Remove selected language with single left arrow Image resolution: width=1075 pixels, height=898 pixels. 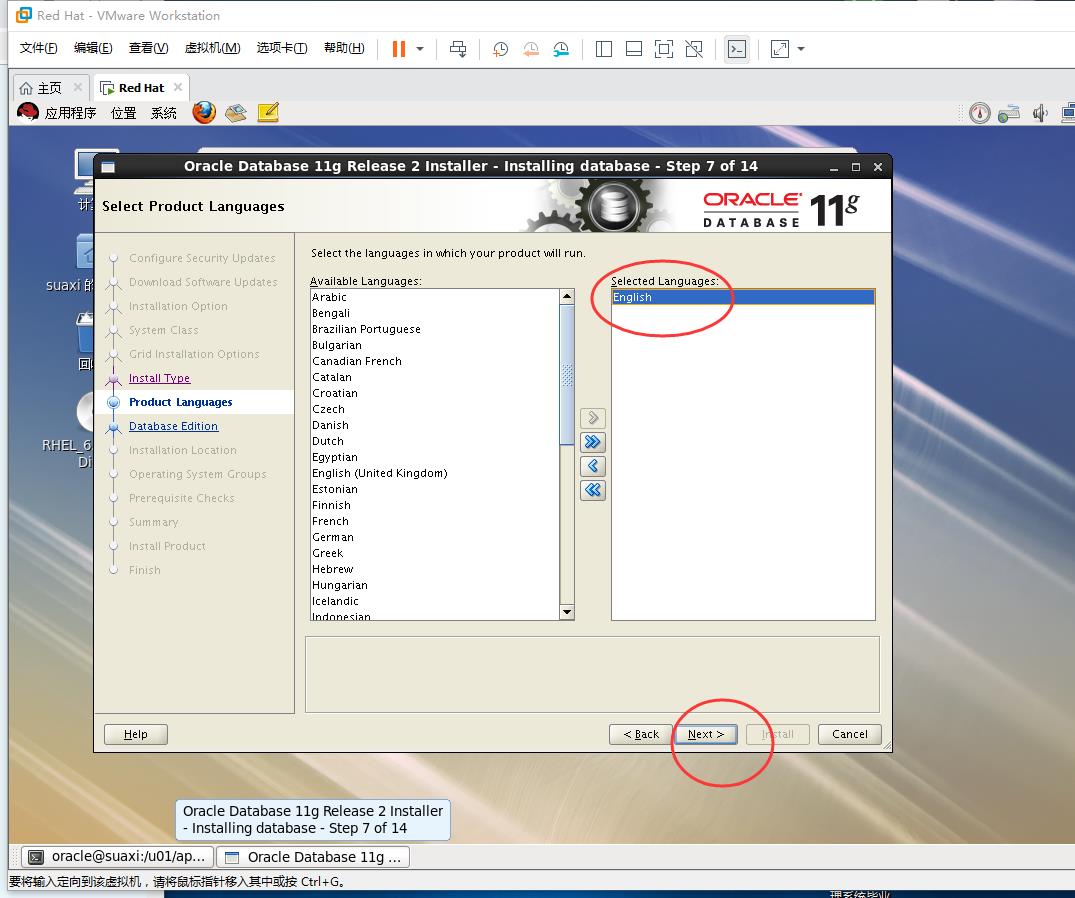coord(592,466)
